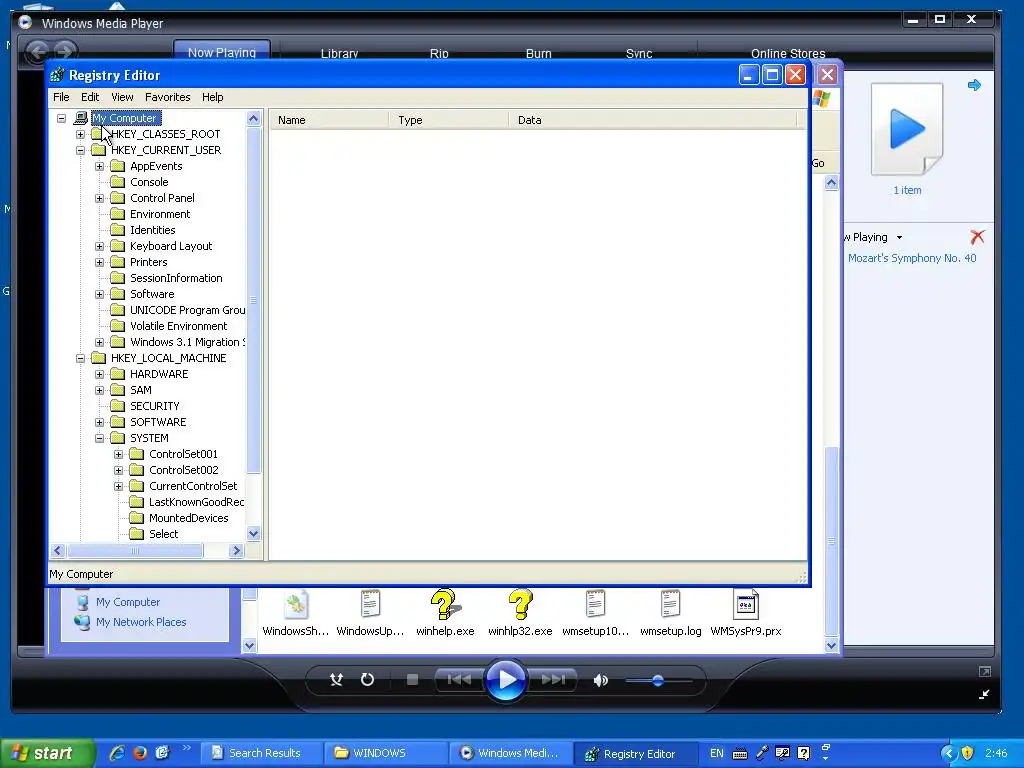
Task: Adjust the Media Player volume slider
Action: click(658, 680)
